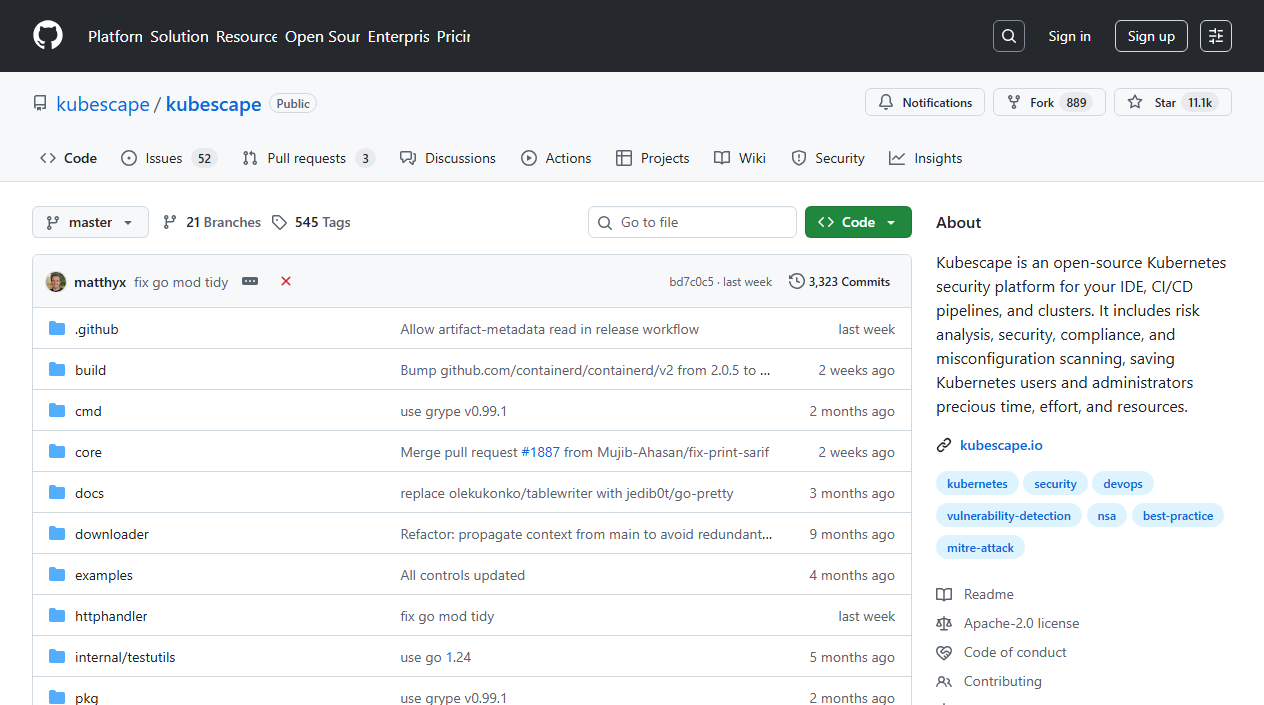This screenshot has width=1264, height=705.
Task: Click the kubernetes topic tag
Action: click(977, 484)
